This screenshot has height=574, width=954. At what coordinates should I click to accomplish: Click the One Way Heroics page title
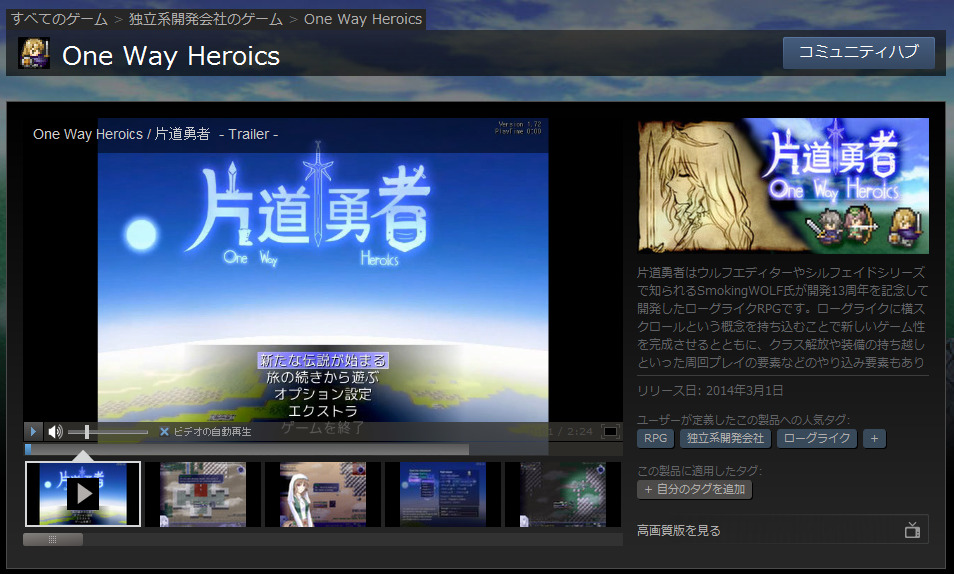pos(171,55)
